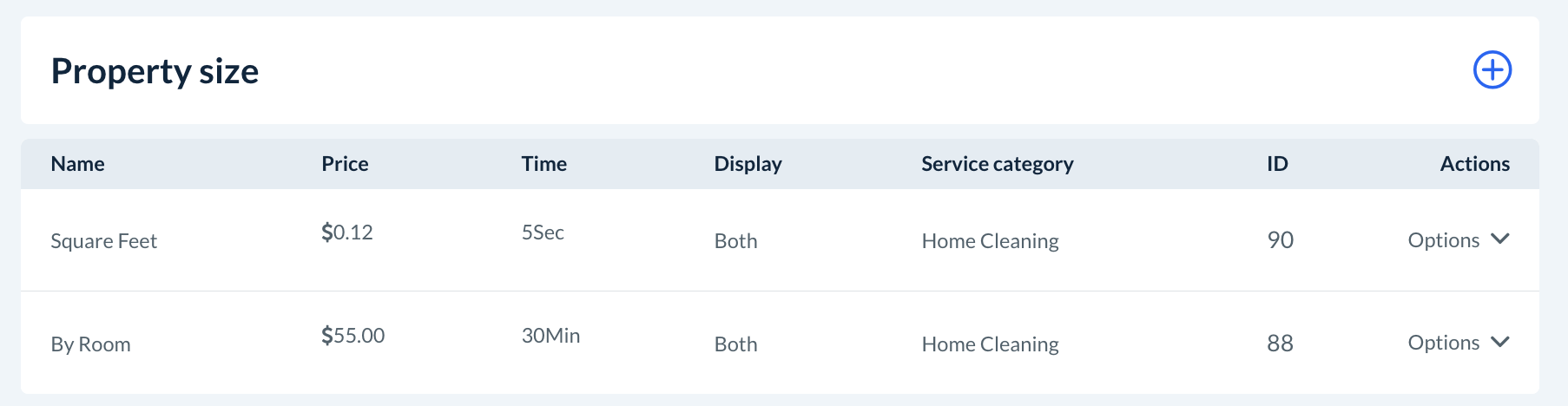Click the $0.12 price value
The width and height of the screenshot is (1568, 406).
[346, 232]
